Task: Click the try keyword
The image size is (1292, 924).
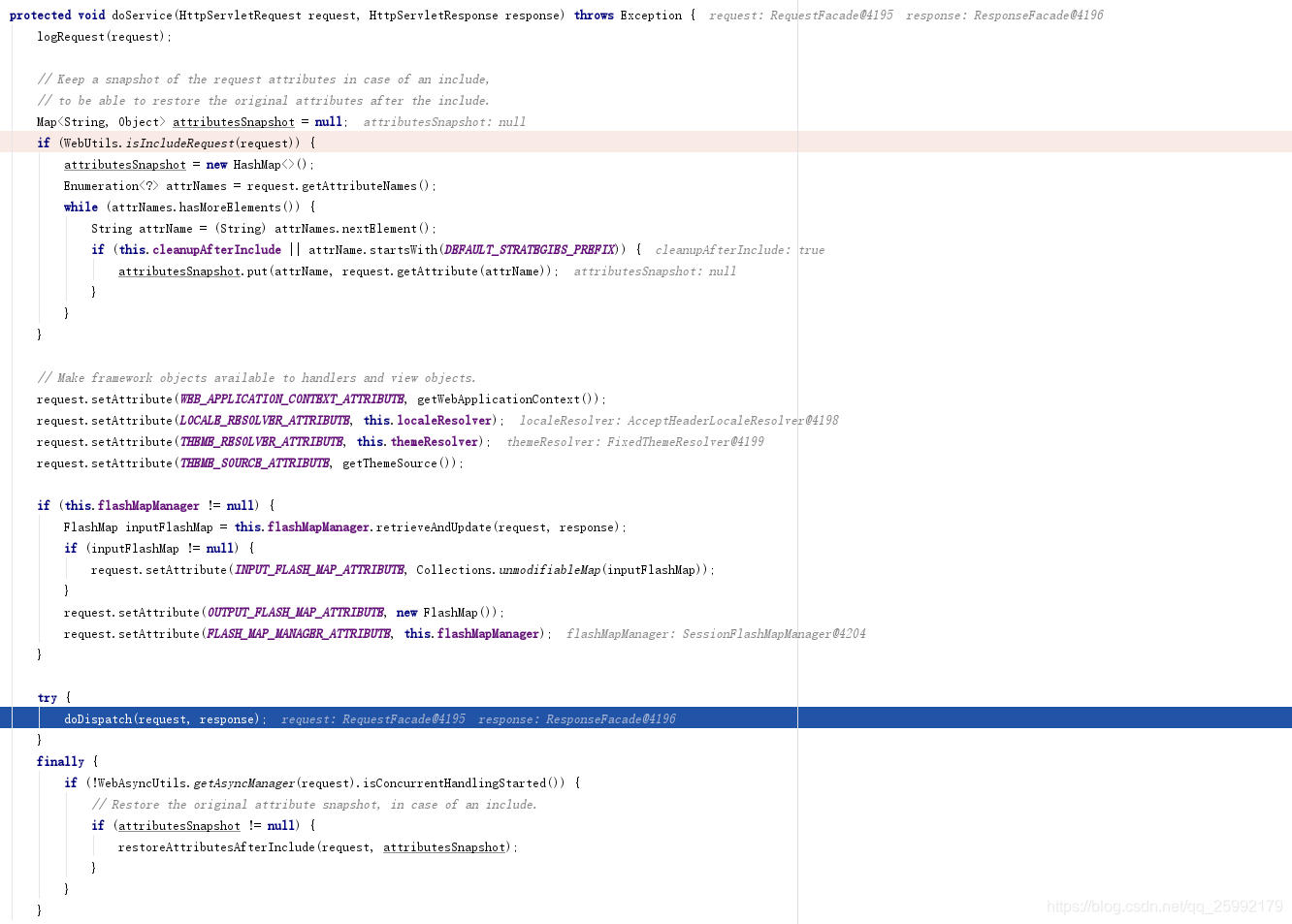Action: click(47, 698)
